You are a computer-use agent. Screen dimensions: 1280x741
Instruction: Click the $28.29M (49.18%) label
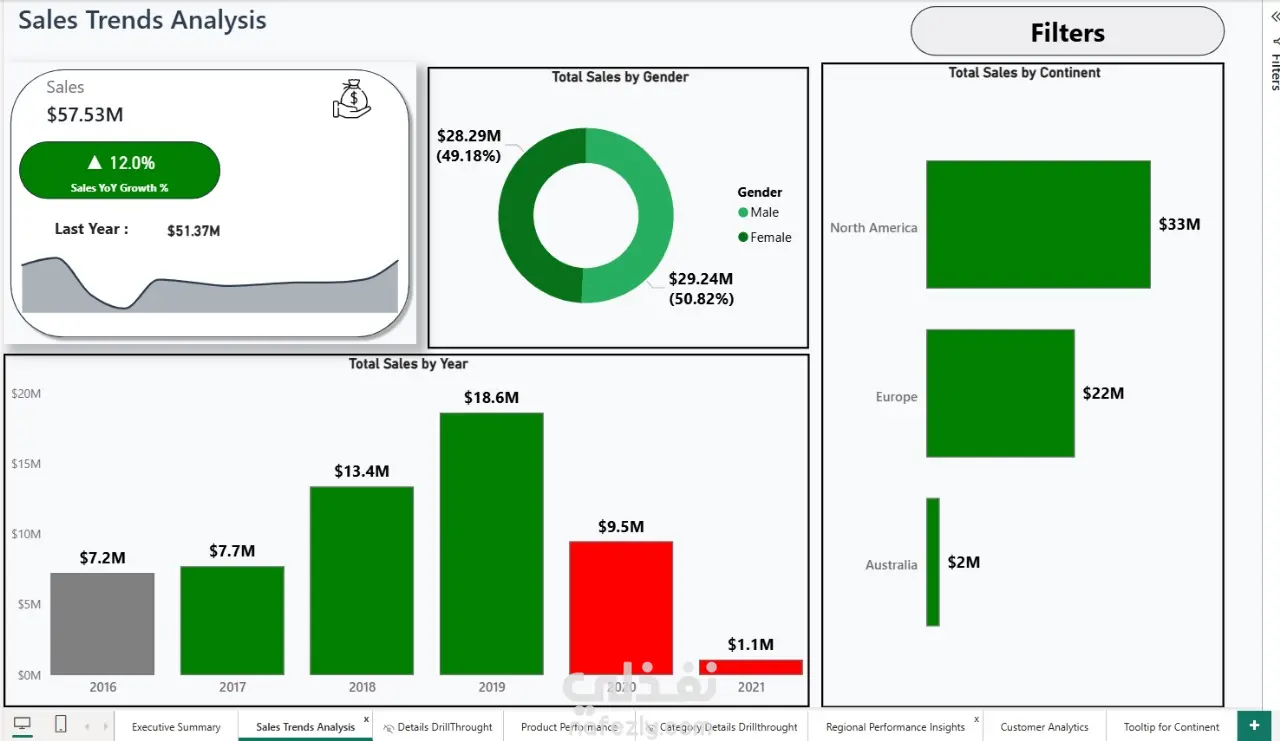click(x=469, y=145)
